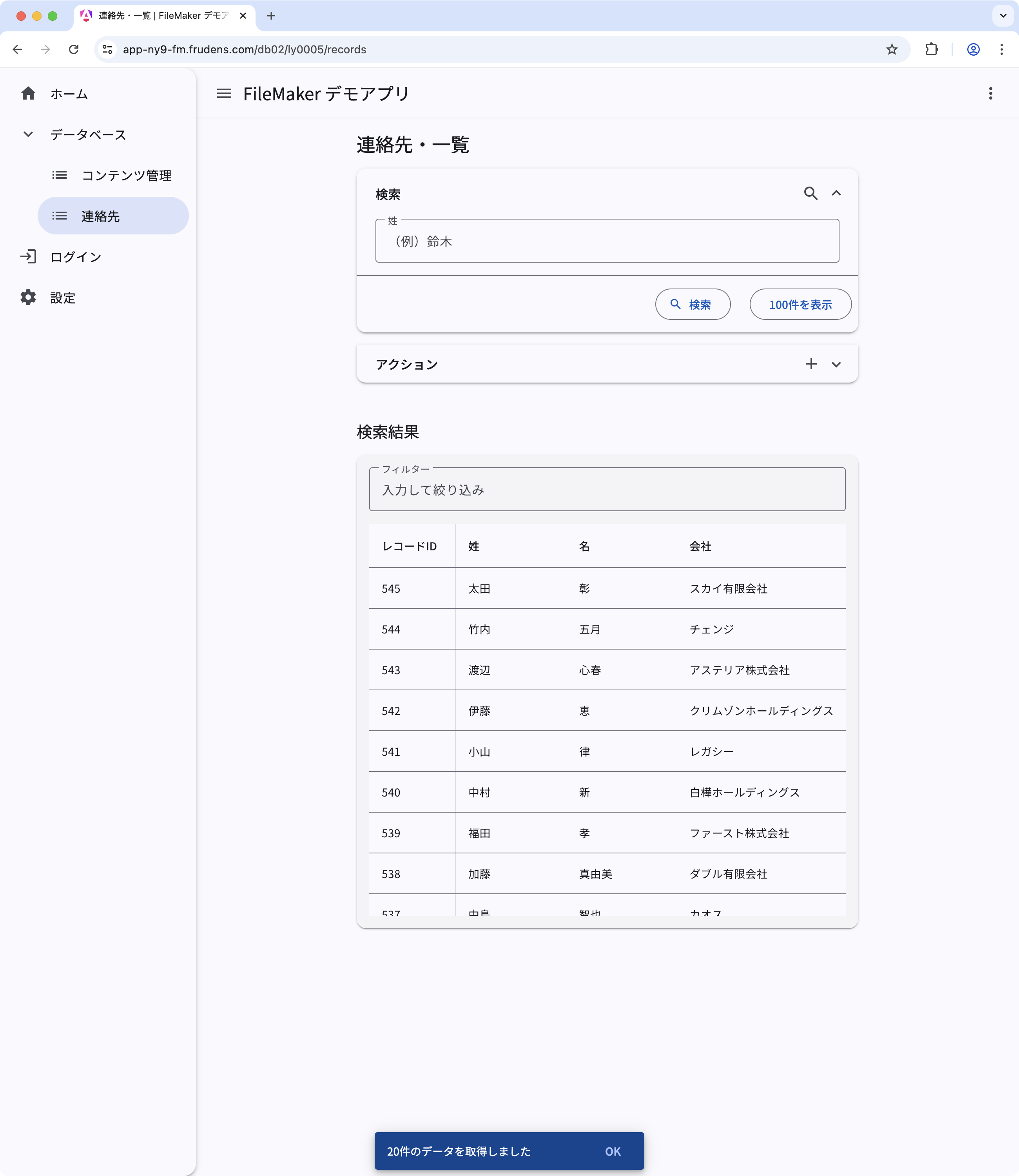Open record 545 row
This screenshot has height=1176, width=1019.
click(x=607, y=588)
